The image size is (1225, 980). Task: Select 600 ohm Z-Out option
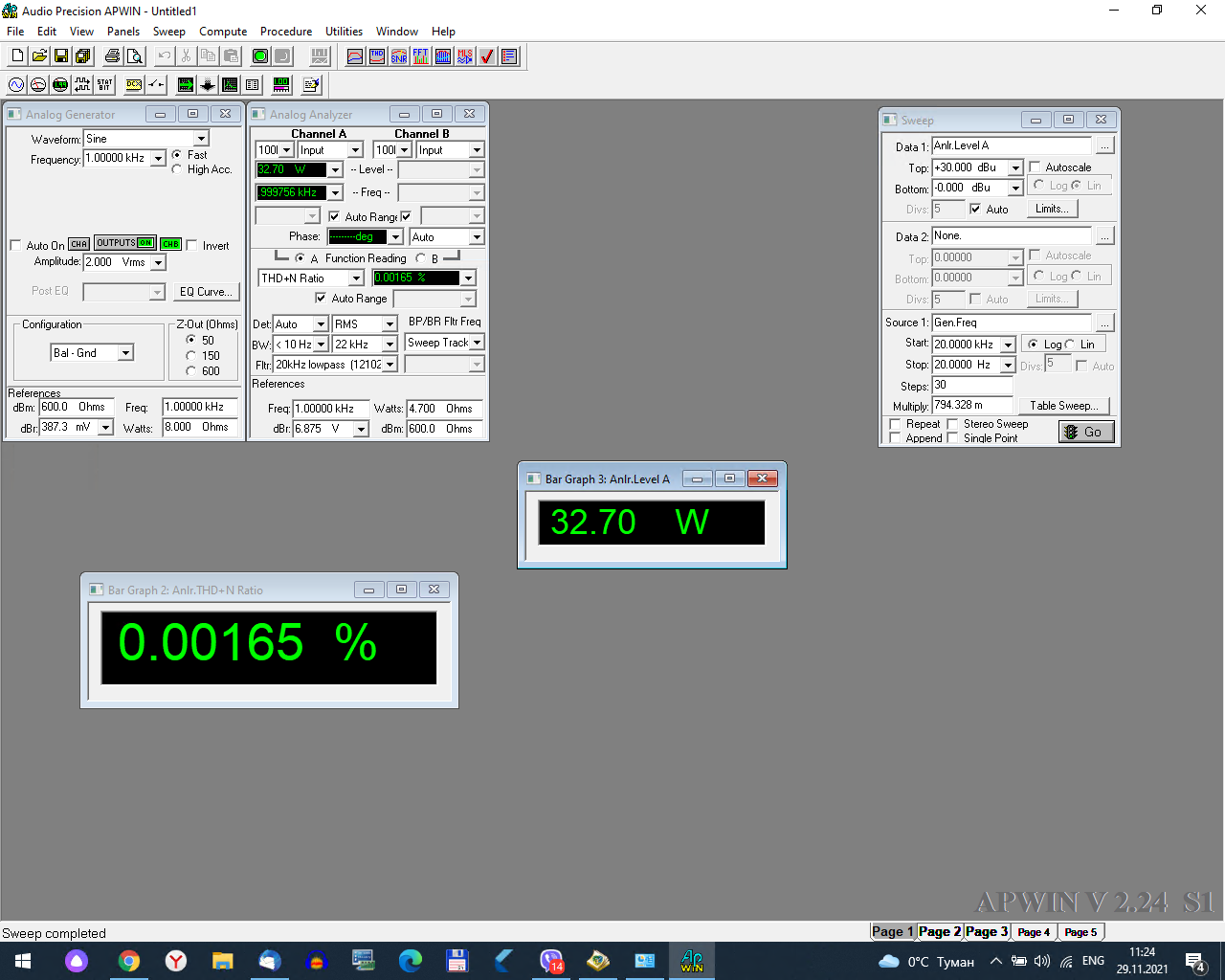190,370
